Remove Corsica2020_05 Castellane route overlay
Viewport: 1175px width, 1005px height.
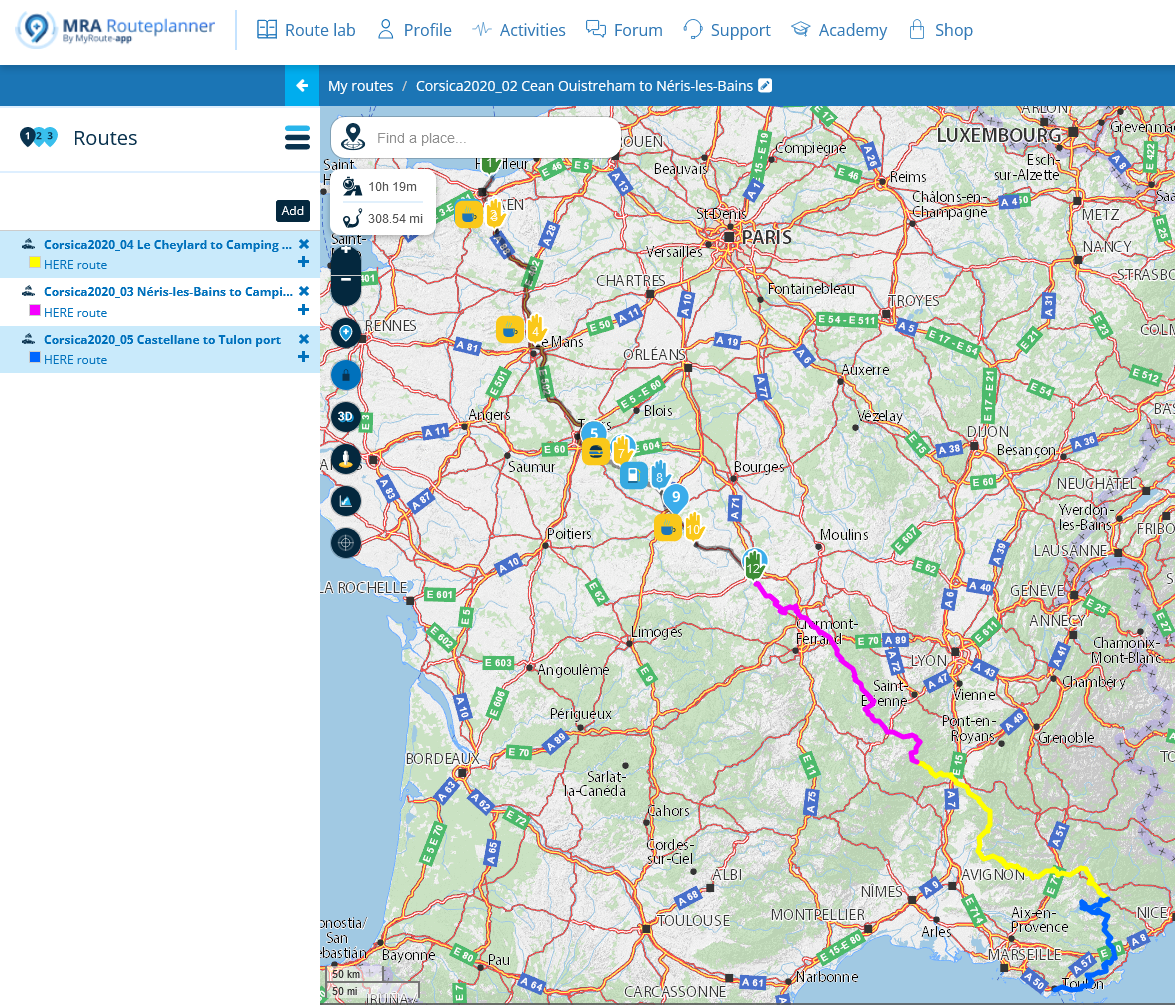click(304, 339)
